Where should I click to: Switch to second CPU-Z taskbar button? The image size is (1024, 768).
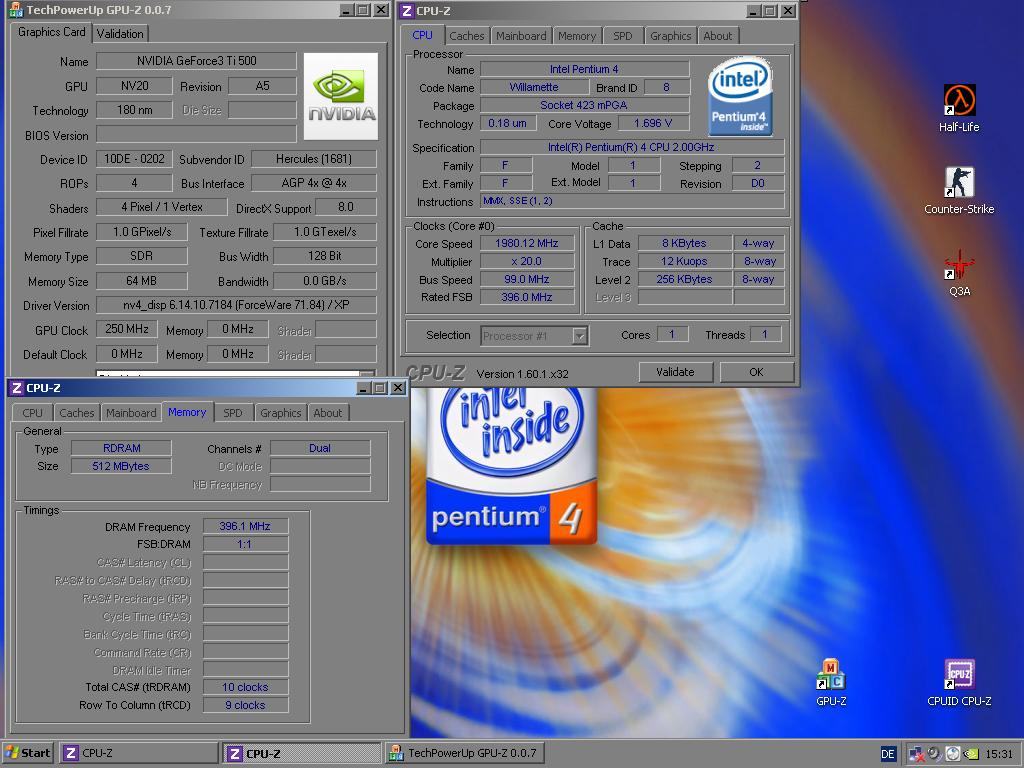point(302,753)
